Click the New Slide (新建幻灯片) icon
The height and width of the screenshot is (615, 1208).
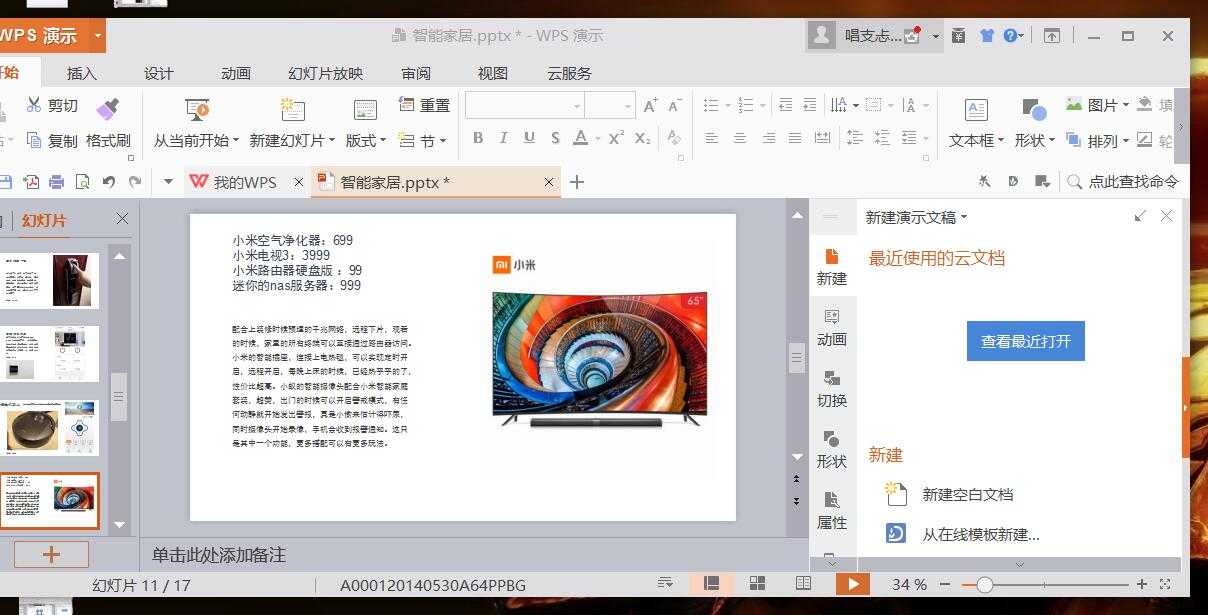[x=292, y=109]
